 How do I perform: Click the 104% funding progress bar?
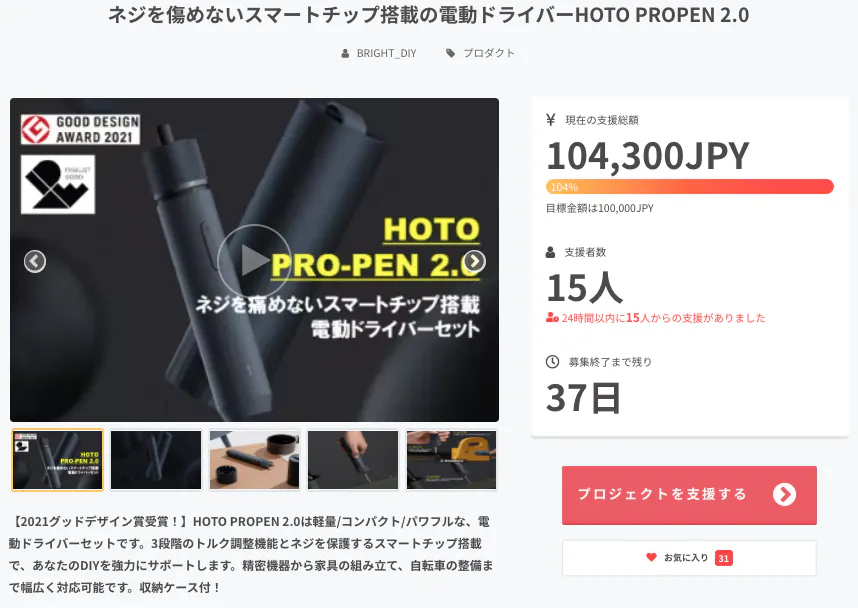[x=689, y=187]
